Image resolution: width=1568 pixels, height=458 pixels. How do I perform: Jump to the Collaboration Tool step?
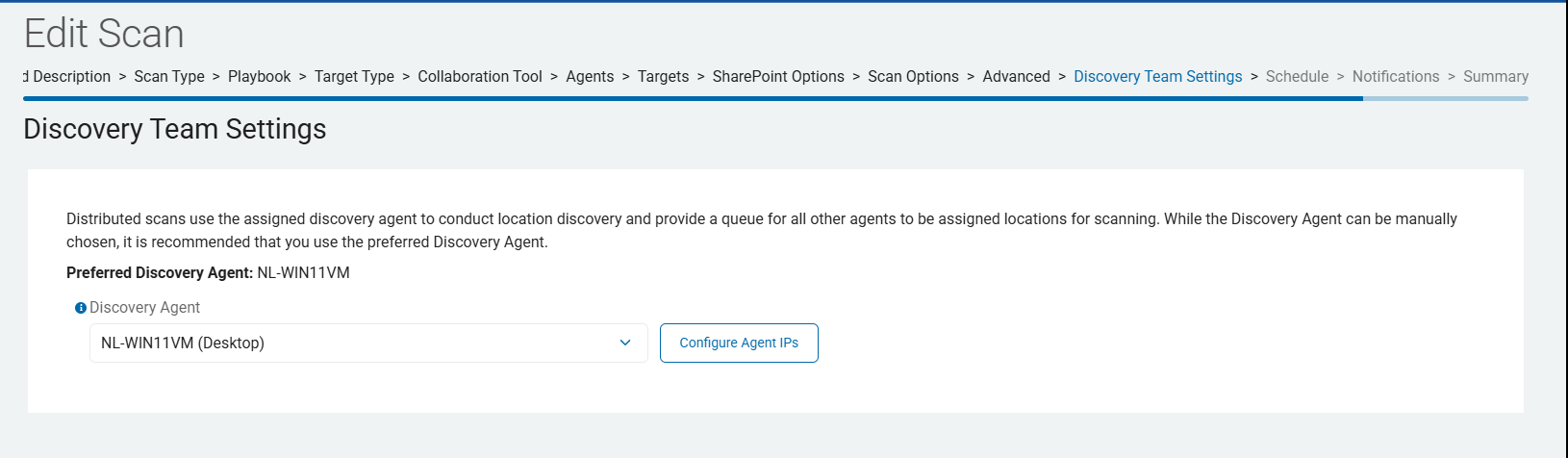(480, 76)
